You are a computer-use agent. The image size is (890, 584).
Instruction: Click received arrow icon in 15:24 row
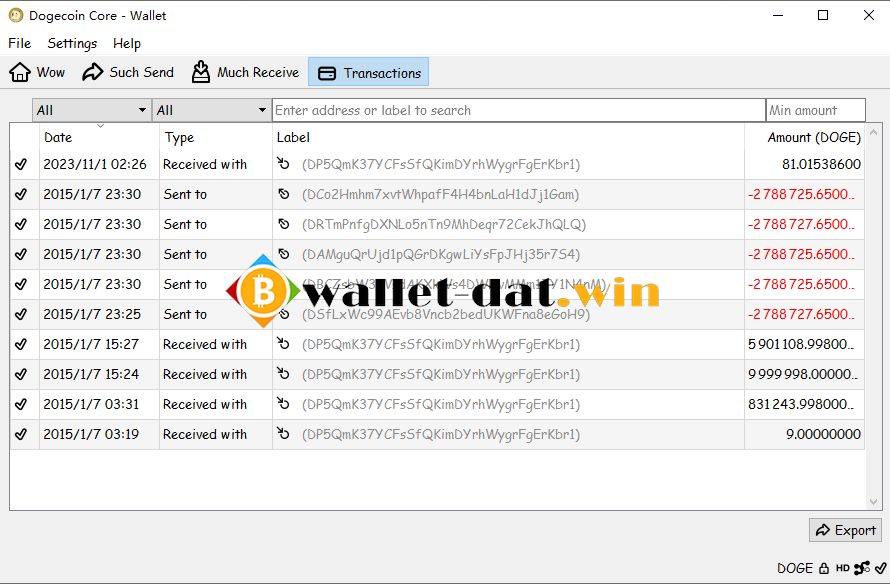tap(283, 373)
